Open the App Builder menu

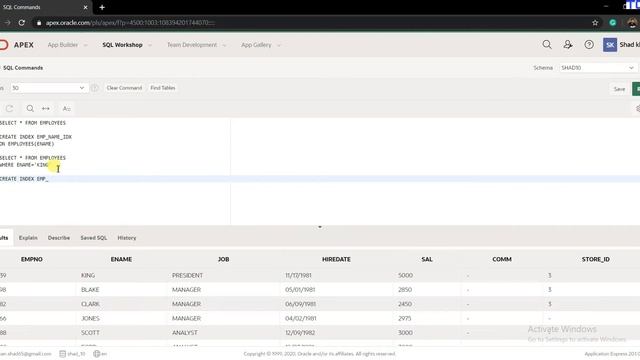coord(62,45)
